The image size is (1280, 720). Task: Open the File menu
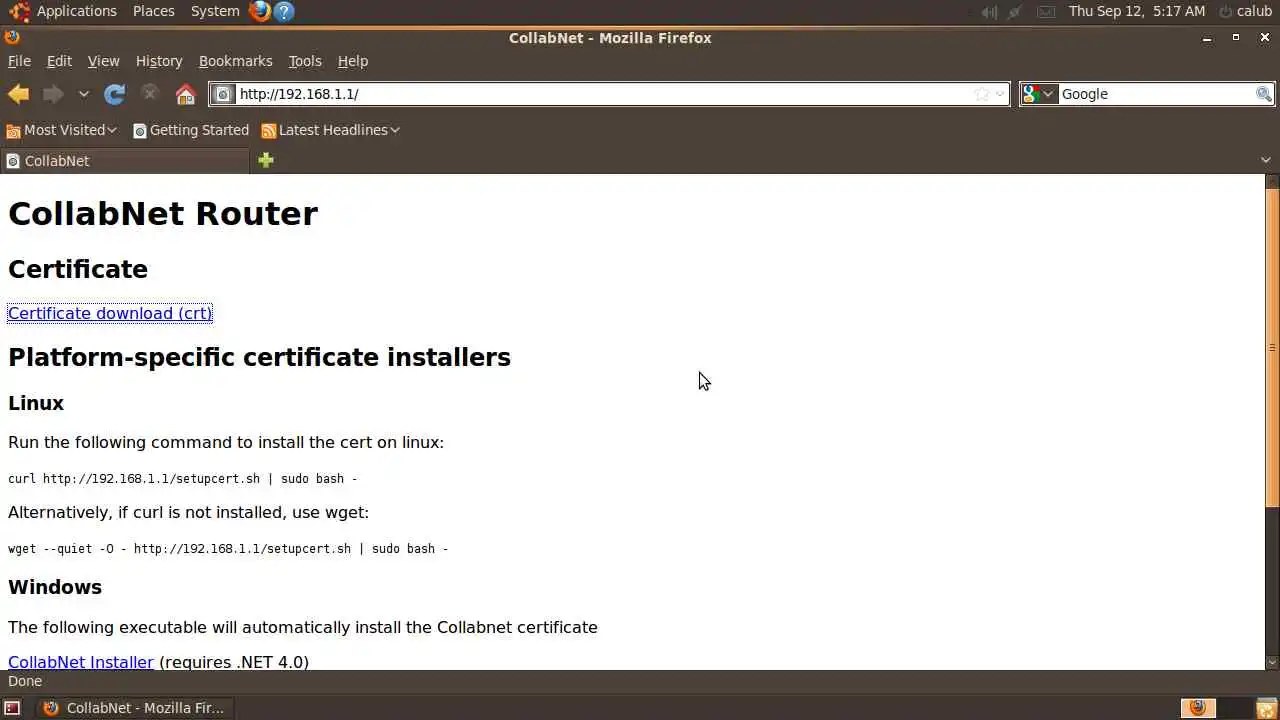point(19,61)
